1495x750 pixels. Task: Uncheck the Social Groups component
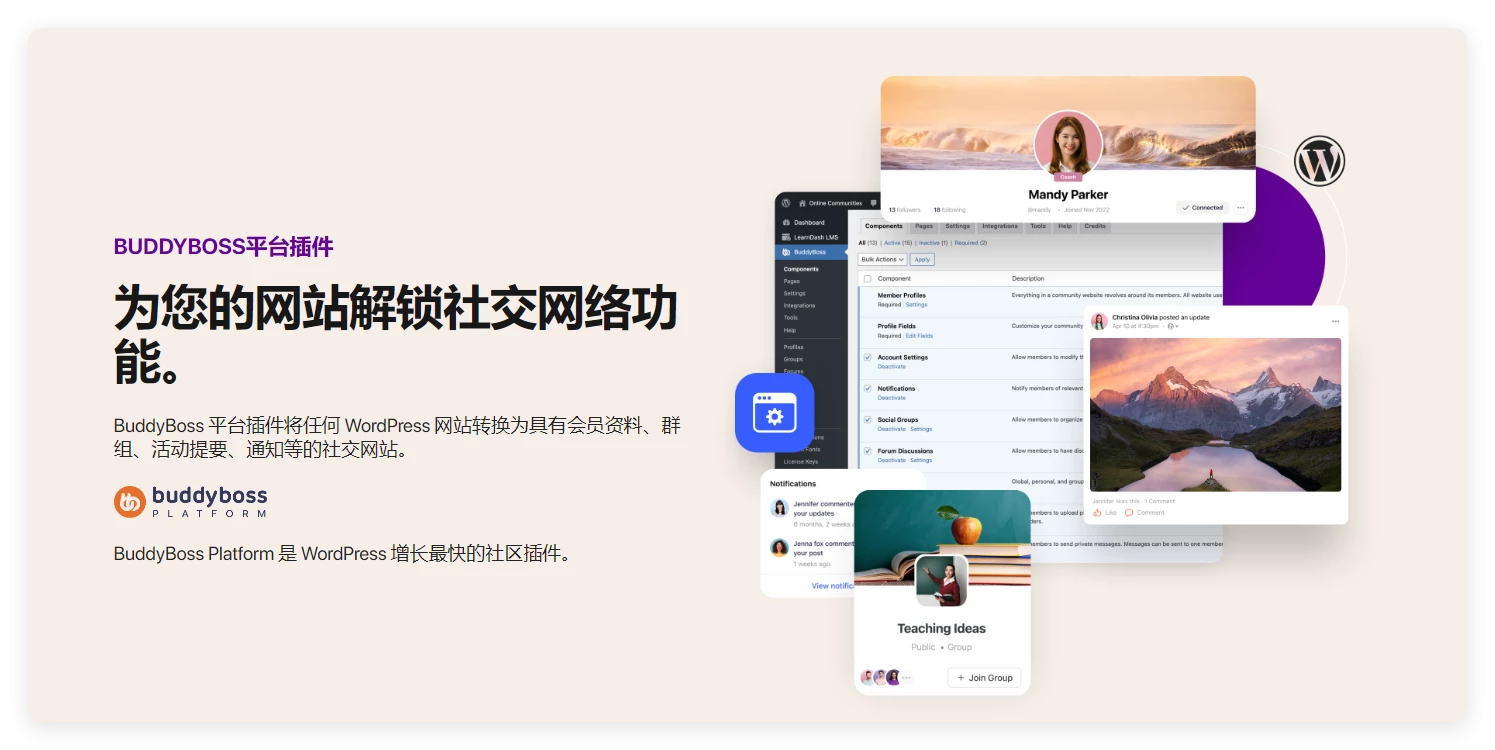coord(867,420)
